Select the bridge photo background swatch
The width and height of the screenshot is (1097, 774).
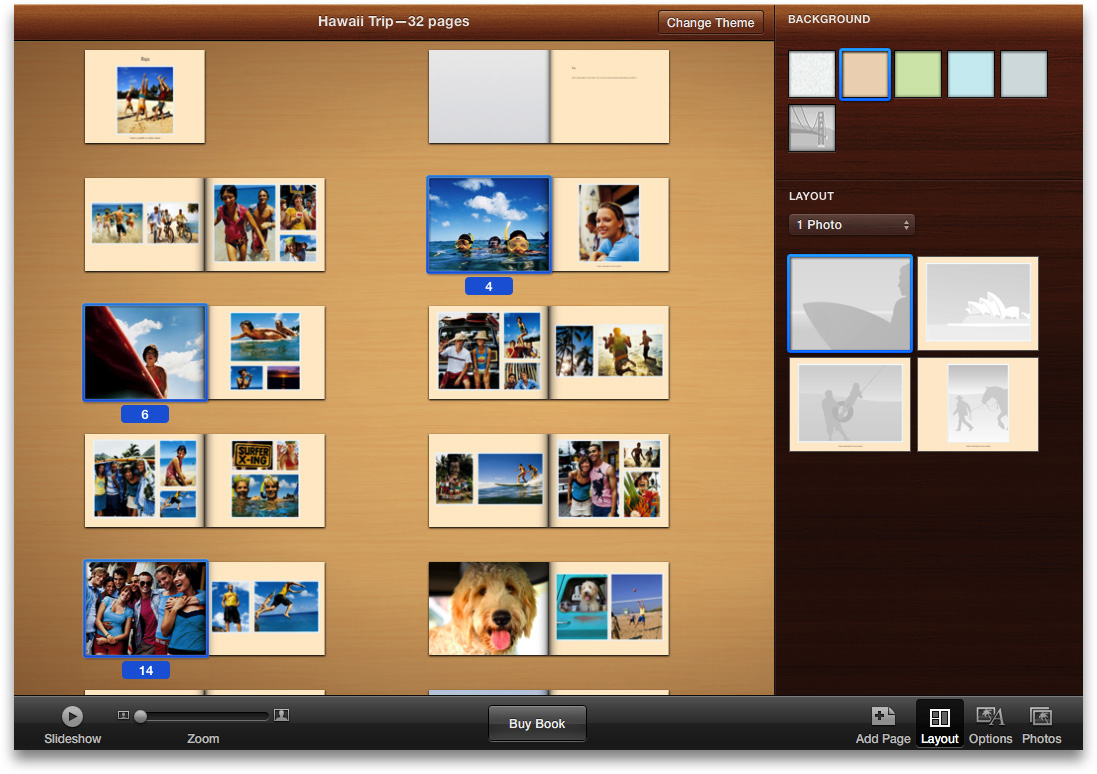[x=812, y=128]
